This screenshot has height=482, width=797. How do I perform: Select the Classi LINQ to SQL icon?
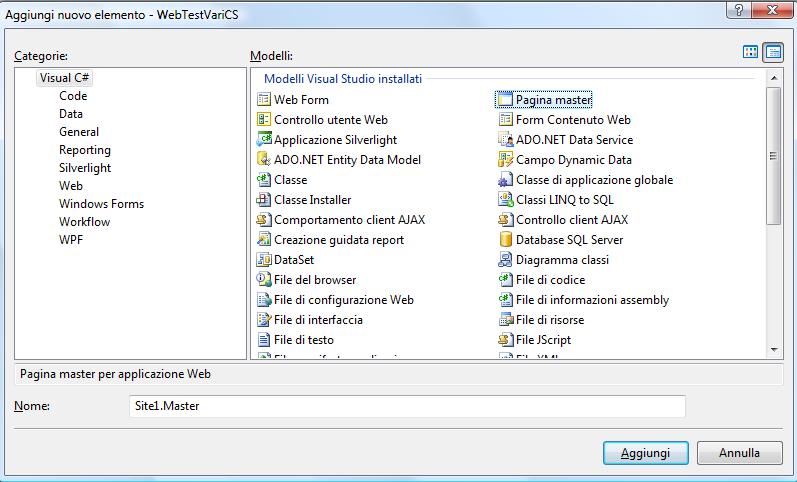pyautogui.click(x=505, y=199)
